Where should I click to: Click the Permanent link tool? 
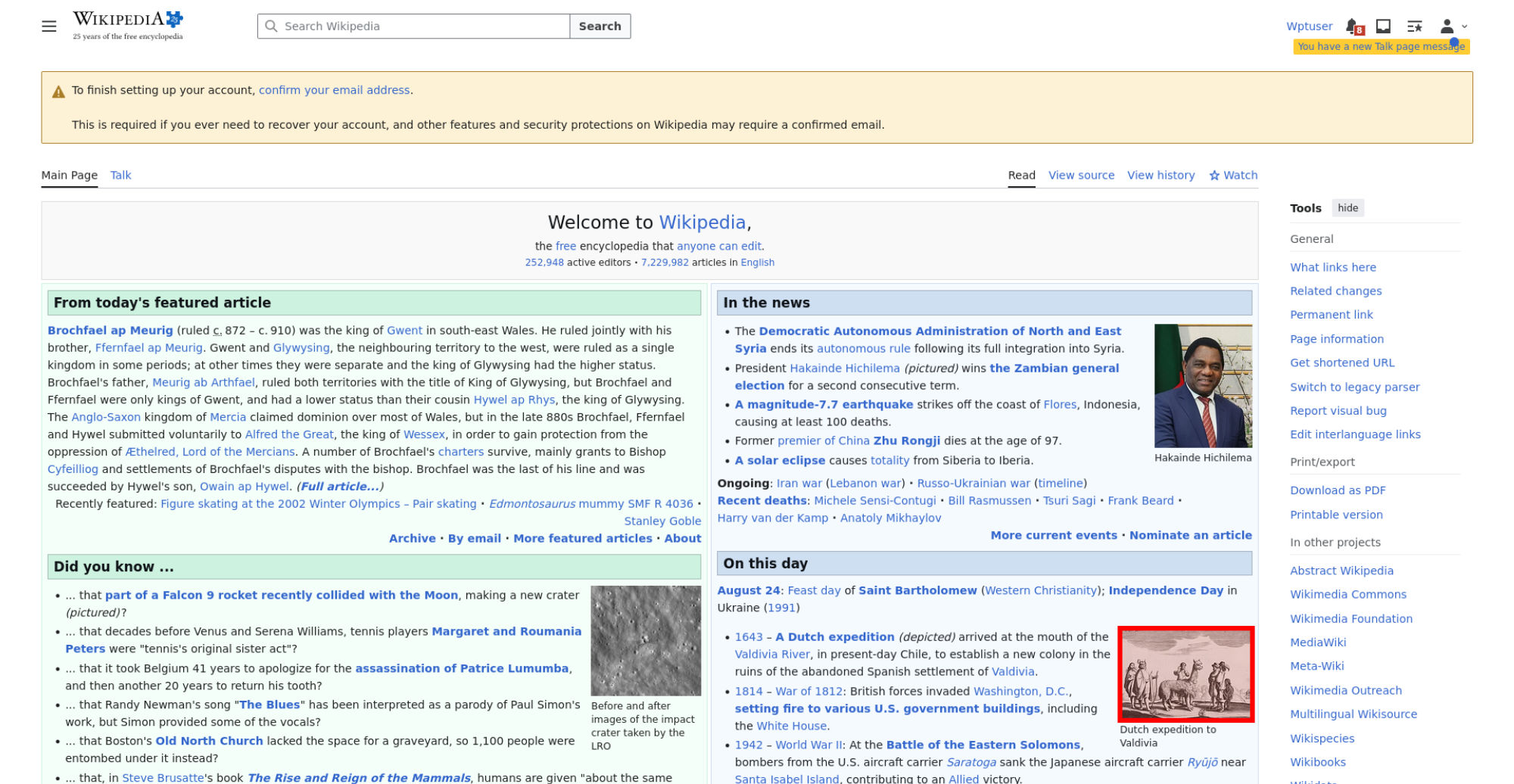[1331, 315]
